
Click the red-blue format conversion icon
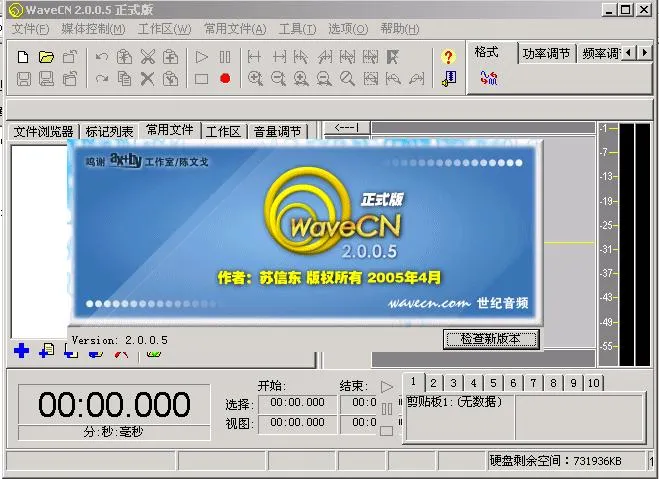(x=489, y=78)
